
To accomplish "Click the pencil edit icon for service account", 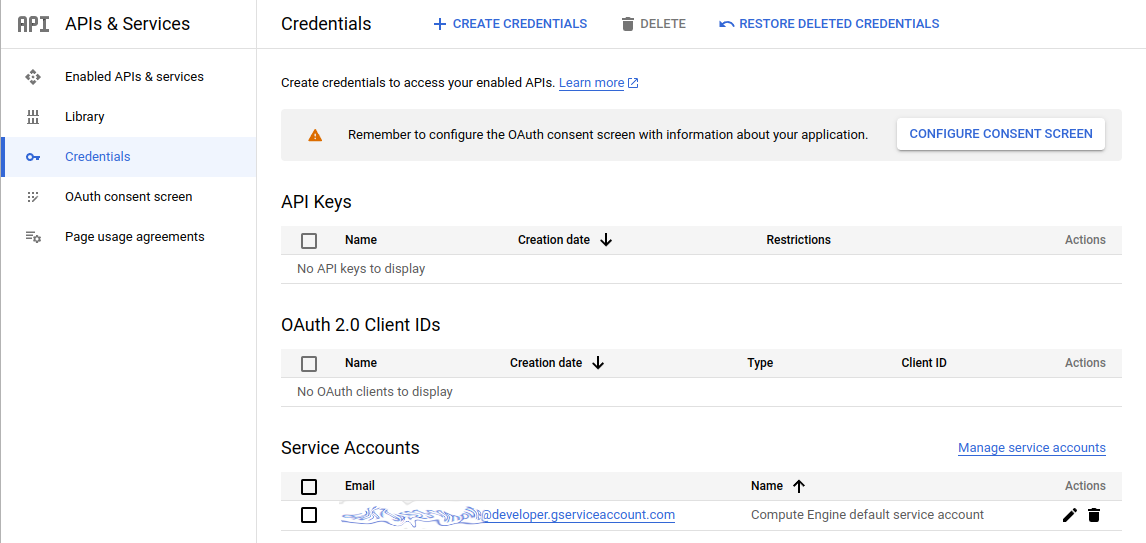I will (1070, 515).
